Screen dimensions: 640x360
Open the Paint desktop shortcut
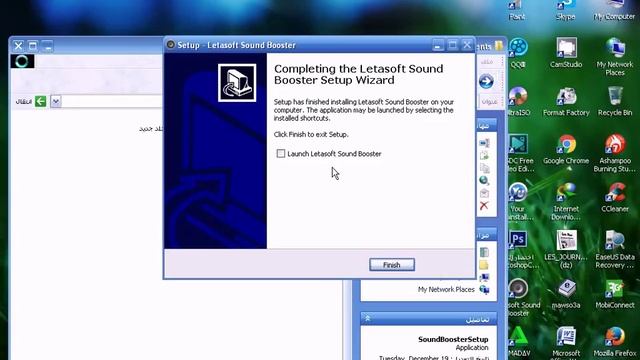pyautogui.click(x=517, y=11)
